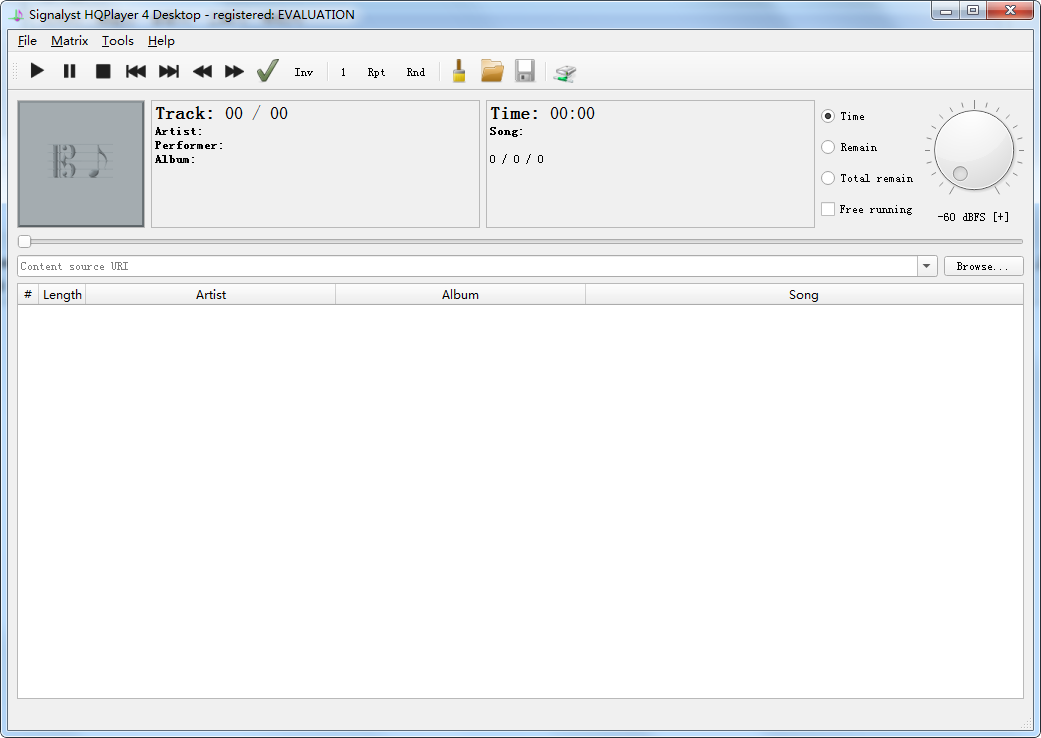
Task: Toggle the Rpt repeat button
Action: [x=376, y=72]
